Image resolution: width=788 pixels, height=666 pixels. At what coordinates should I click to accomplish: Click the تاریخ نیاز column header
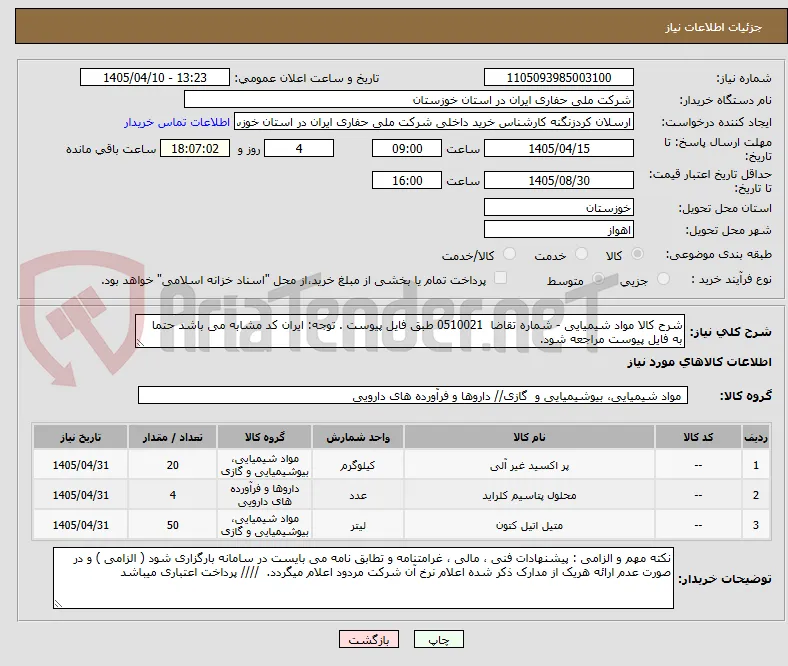[x=80, y=437]
